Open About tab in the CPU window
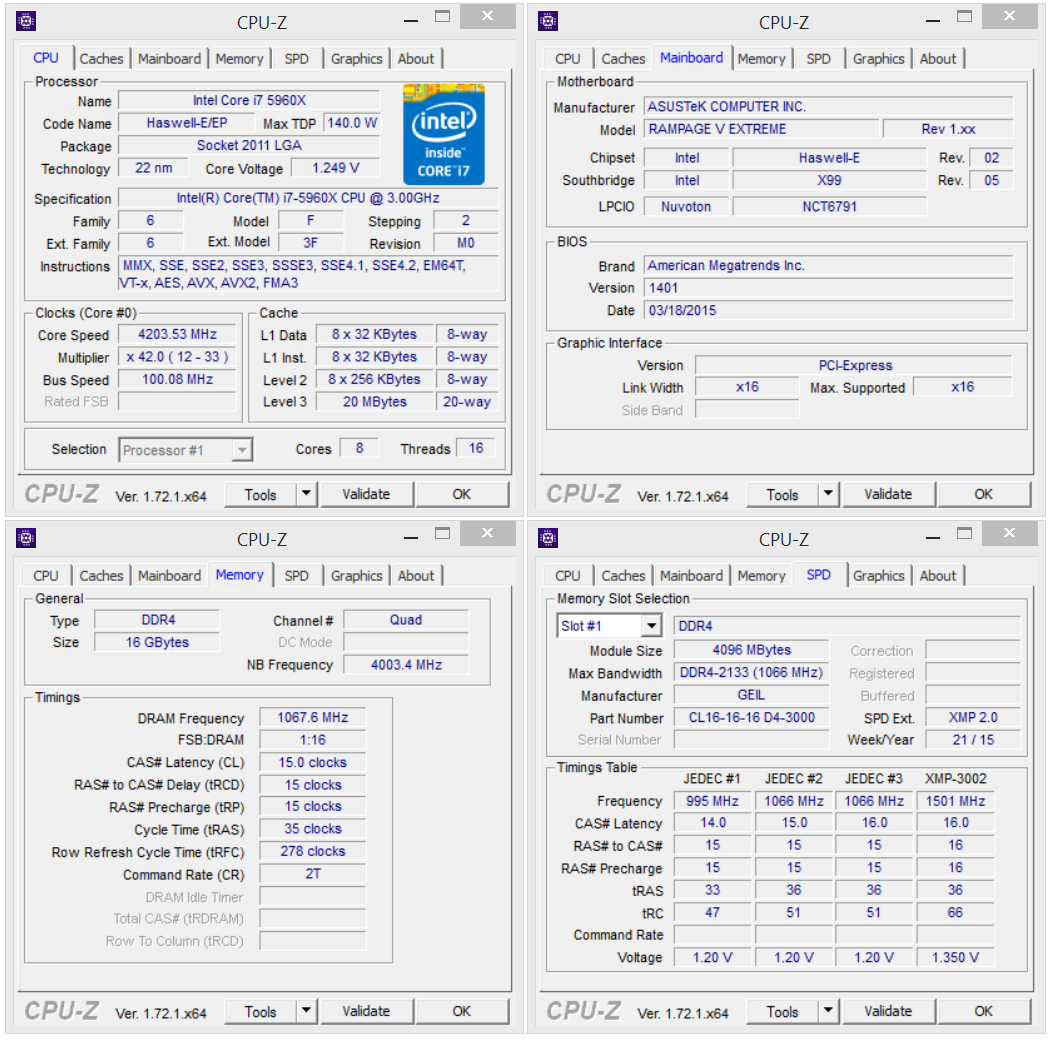This screenshot has height=1041, width=1050. [x=416, y=59]
